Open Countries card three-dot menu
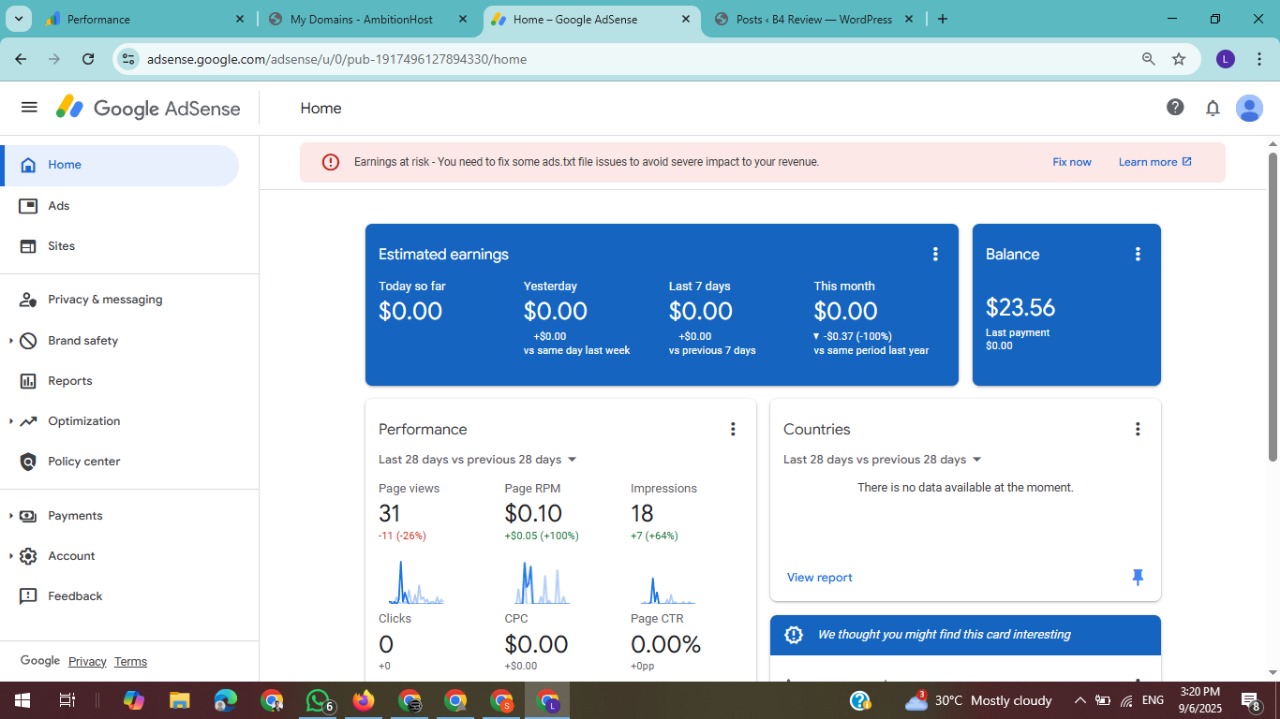Viewport: 1280px width, 719px height. (x=1137, y=429)
